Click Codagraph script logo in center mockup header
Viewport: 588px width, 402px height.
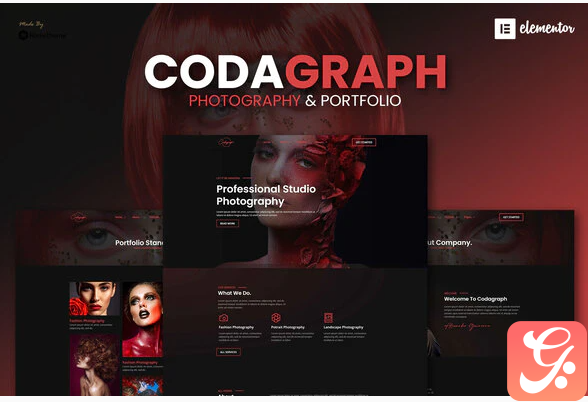(x=226, y=142)
